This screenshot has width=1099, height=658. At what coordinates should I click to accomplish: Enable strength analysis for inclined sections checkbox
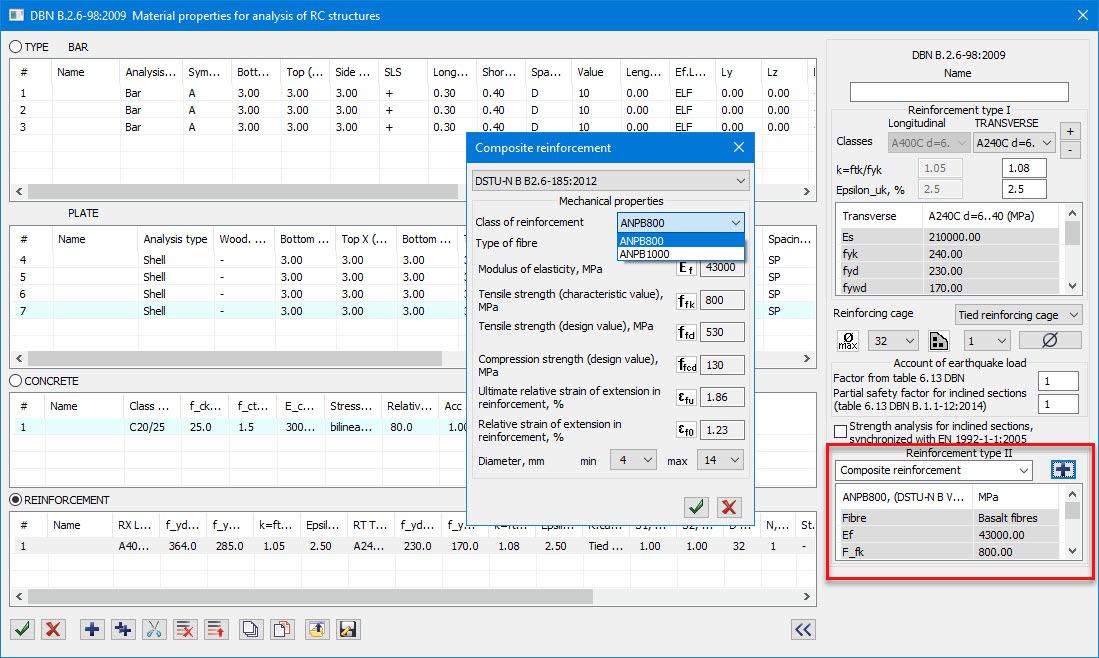tap(840, 430)
